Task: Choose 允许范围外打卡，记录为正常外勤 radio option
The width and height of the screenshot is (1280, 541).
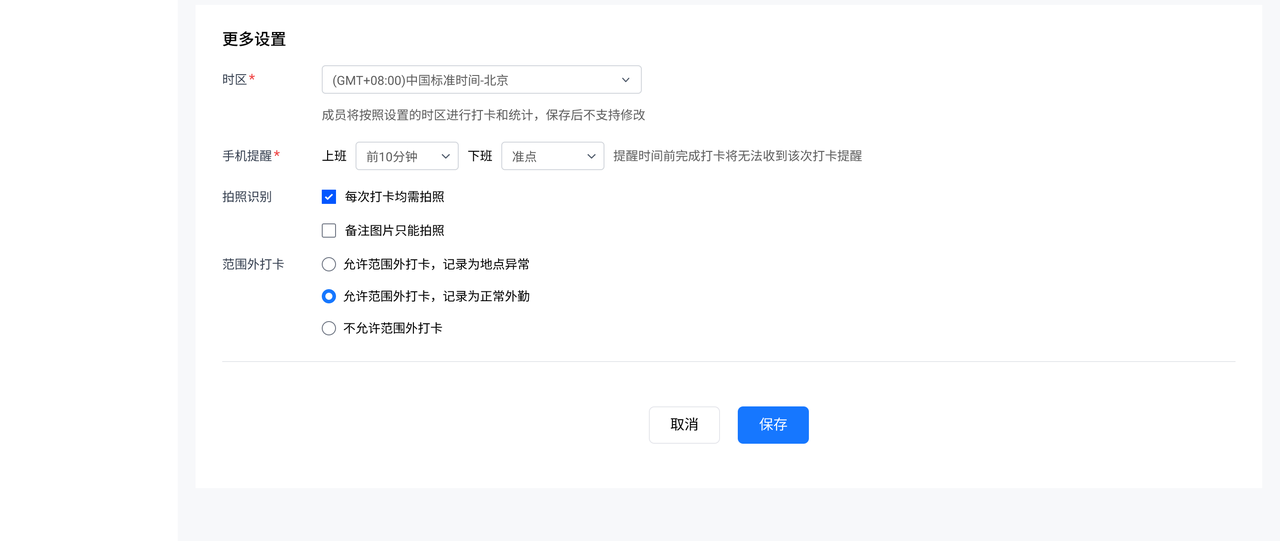Action: tap(329, 296)
